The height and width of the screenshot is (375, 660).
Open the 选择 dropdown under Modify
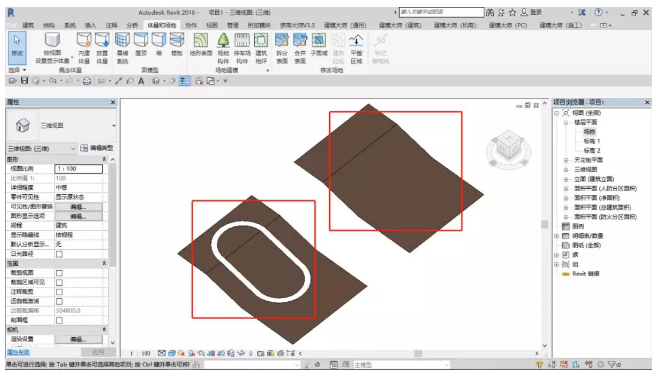click(x=17, y=70)
